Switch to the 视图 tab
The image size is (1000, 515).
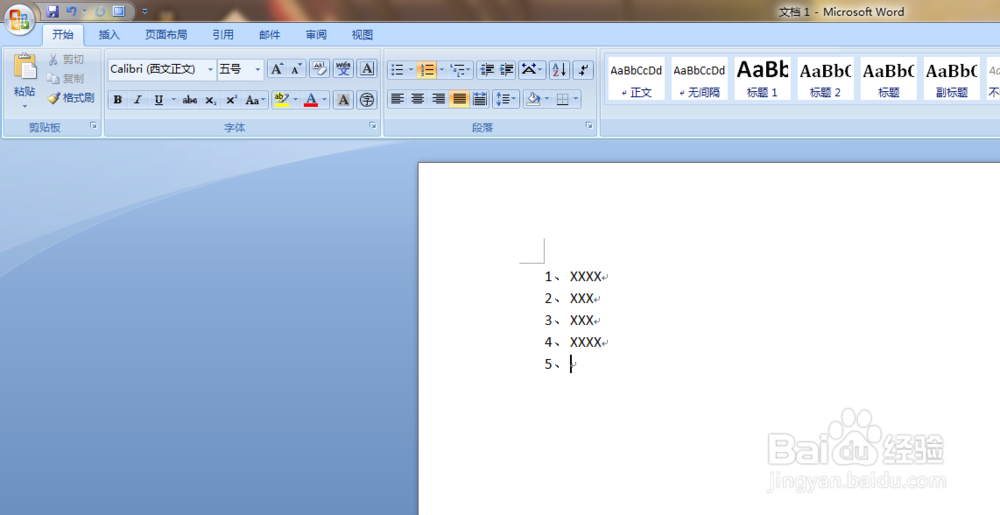coord(362,34)
